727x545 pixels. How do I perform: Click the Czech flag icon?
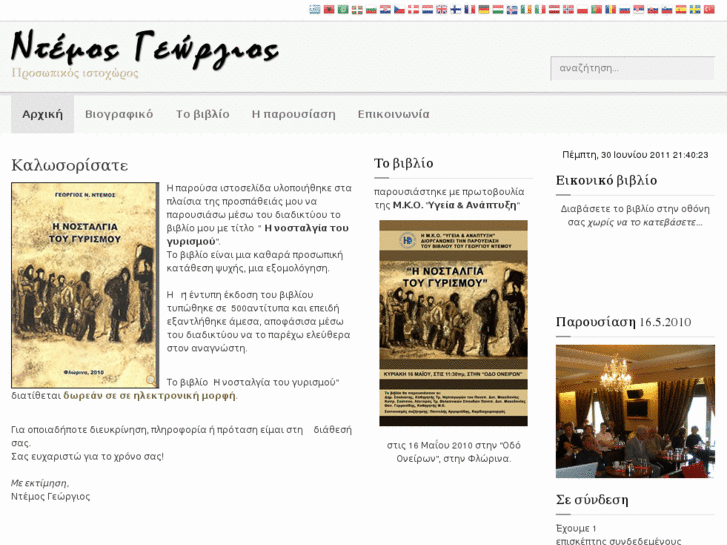(399, 9)
